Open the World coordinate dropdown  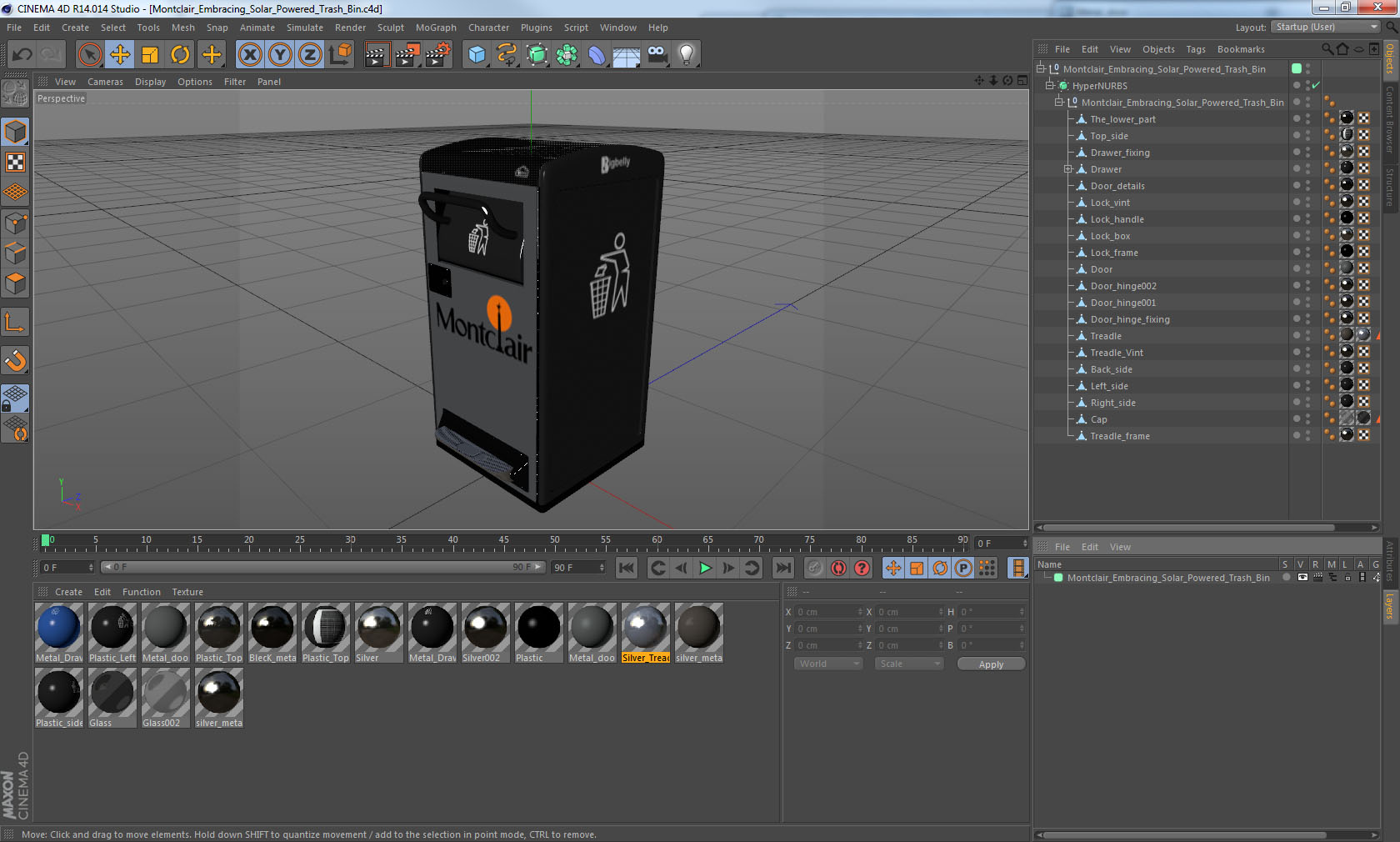828,664
